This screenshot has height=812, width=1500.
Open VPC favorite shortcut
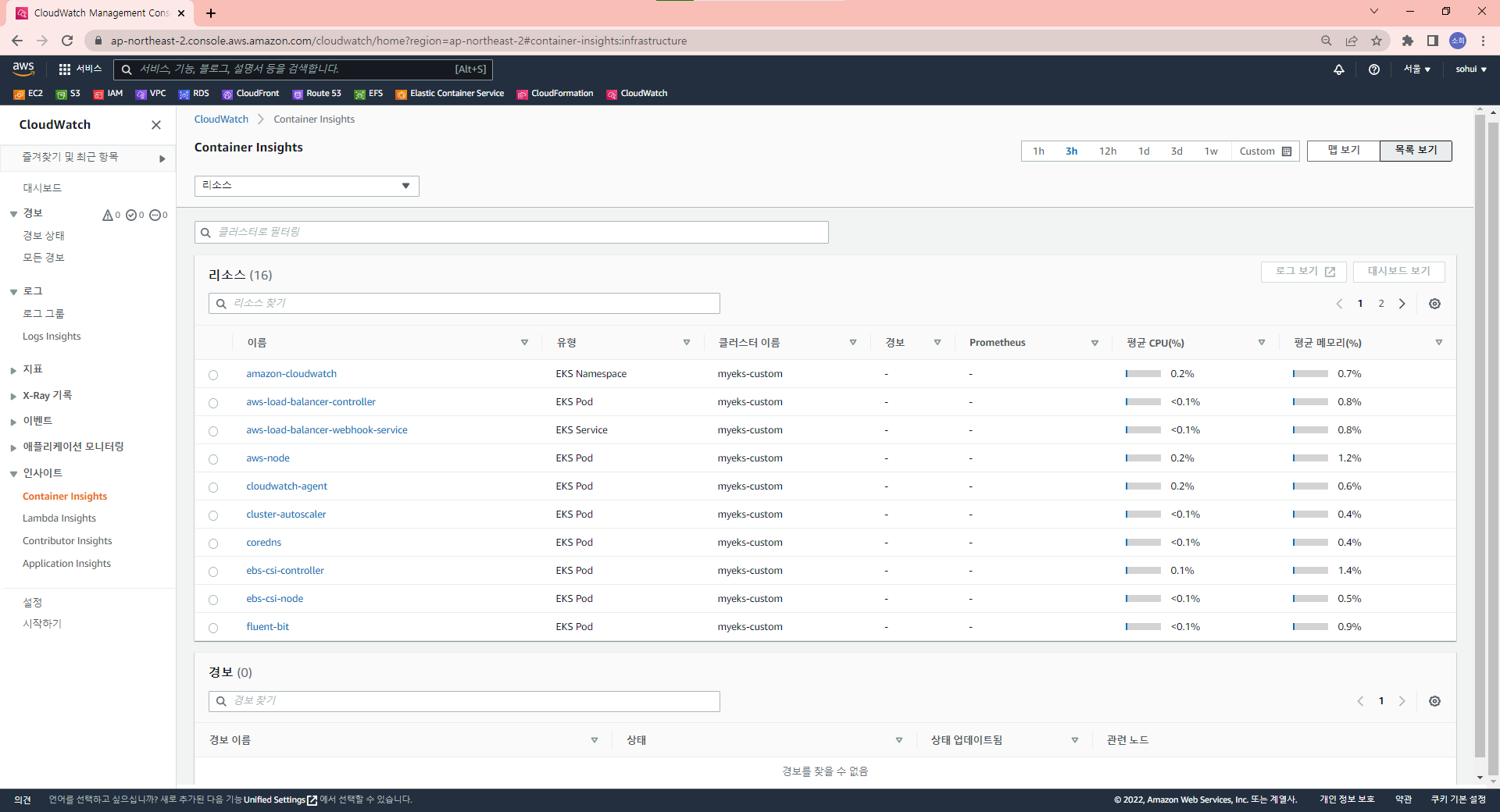pyautogui.click(x=151, y=94)
